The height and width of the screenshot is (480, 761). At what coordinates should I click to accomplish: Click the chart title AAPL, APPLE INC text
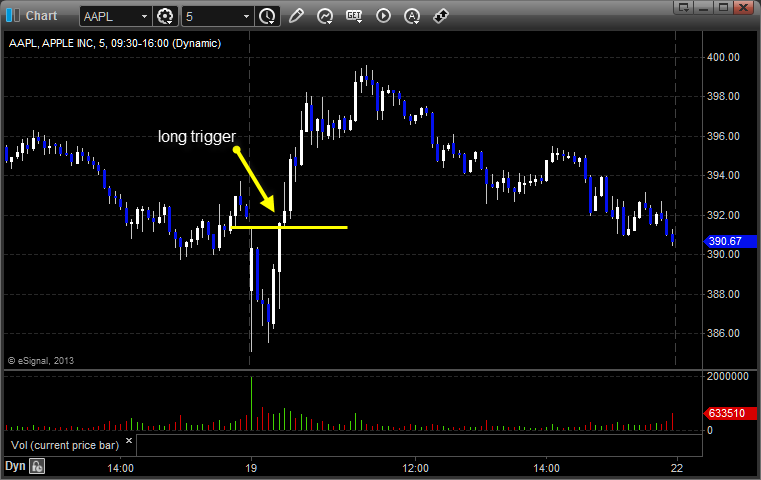coord(115,43)
